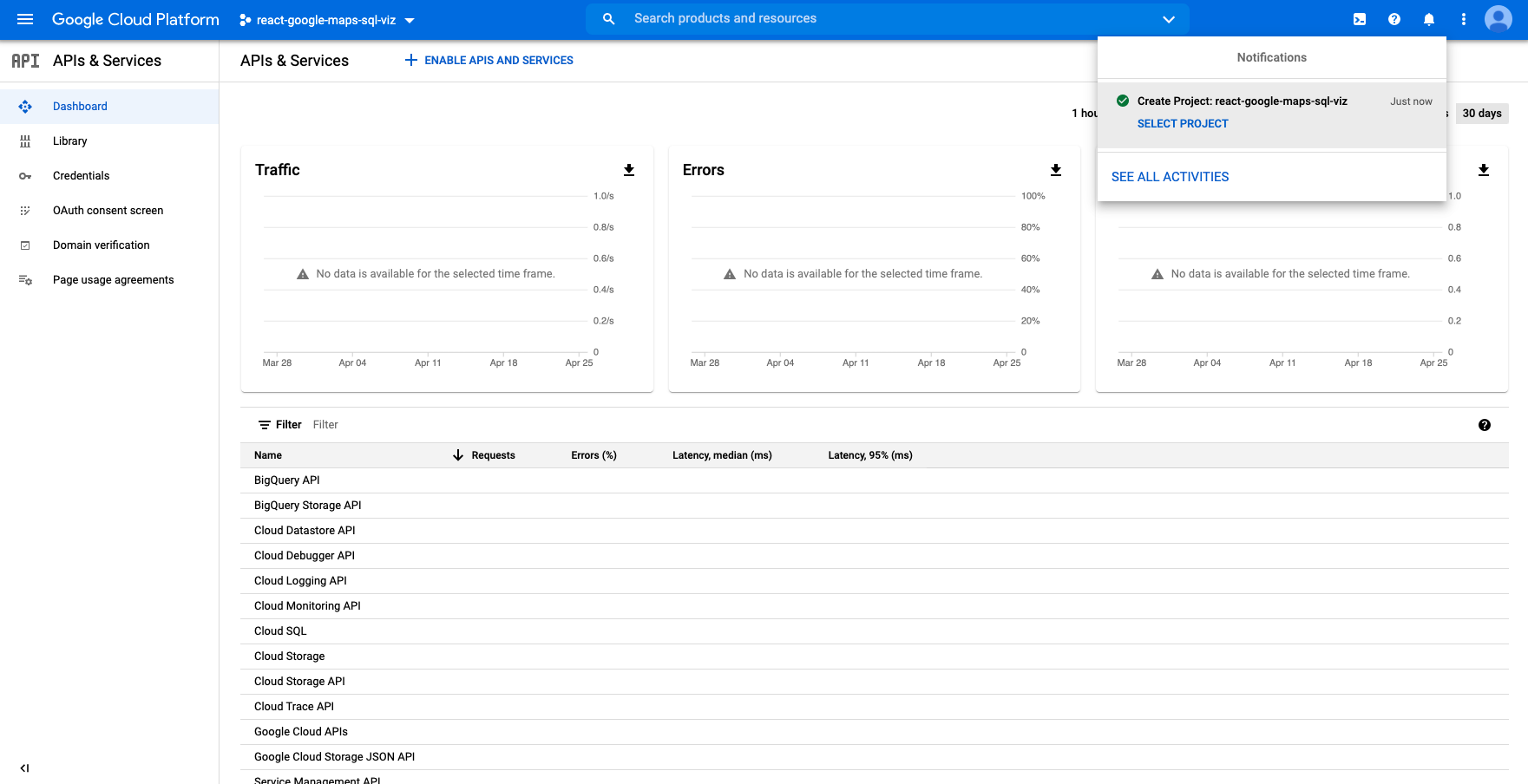Expand the search bar dropdown arrow
The width and height of the screenshot is (1528, 784).
click(1169, 19)
